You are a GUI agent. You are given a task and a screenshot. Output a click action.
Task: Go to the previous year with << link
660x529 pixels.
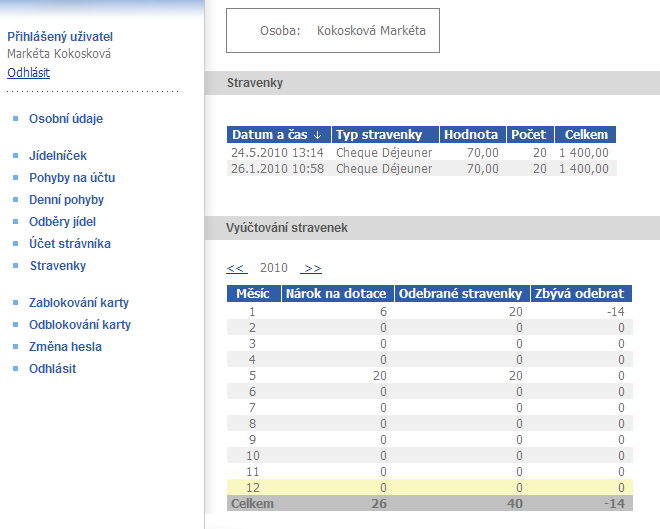pyautogui.click(x=237, y=268)
